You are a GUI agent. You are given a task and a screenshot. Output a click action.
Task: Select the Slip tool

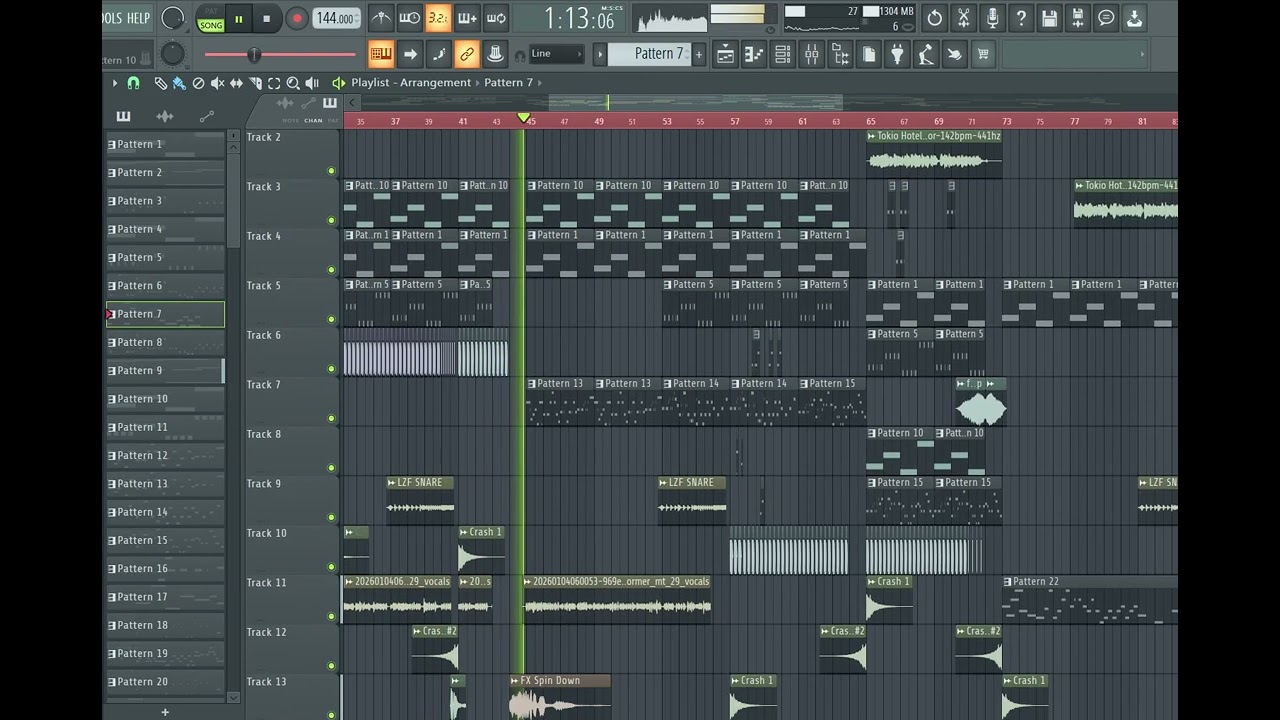(236, 83)
